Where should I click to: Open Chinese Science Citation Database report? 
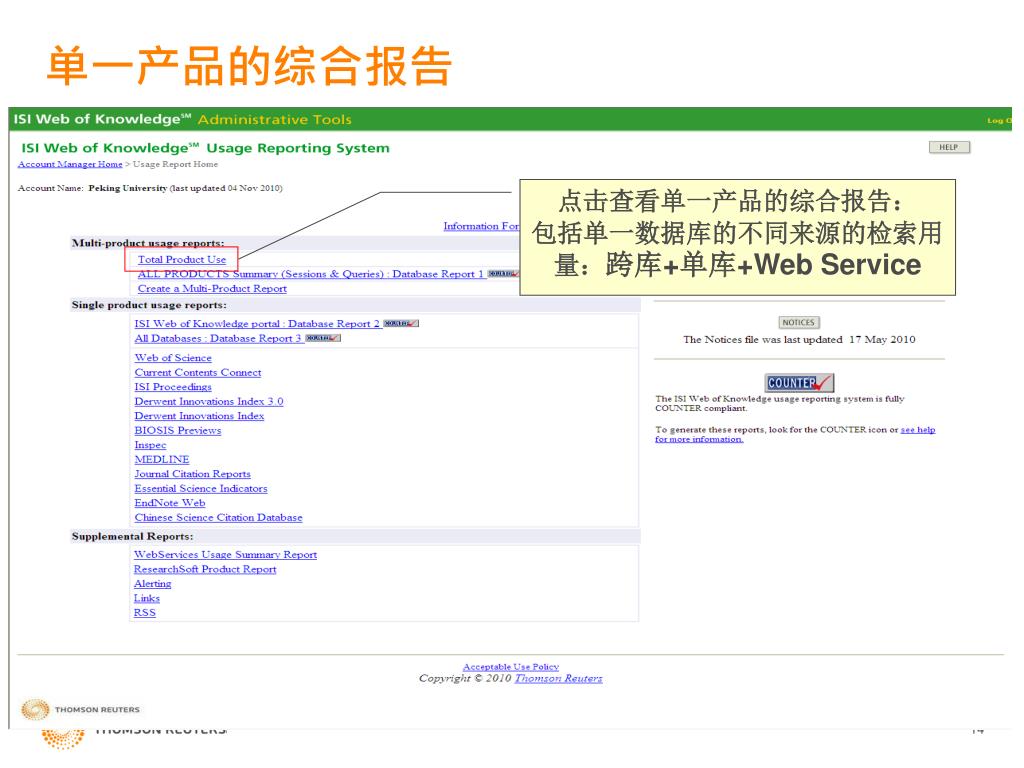point(218,517)
